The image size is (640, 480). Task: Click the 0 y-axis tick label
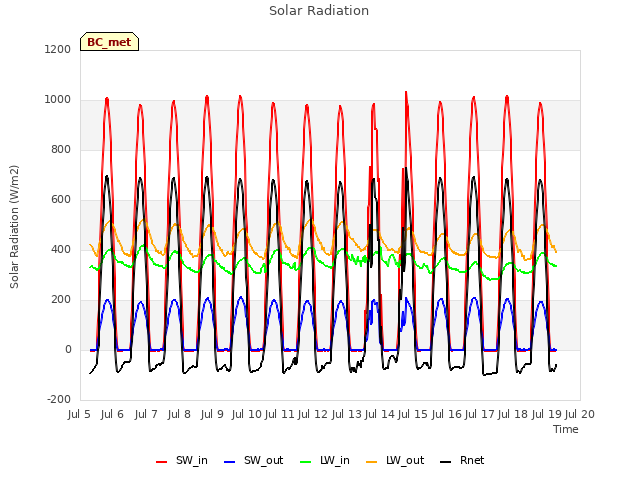coord(68,349)
